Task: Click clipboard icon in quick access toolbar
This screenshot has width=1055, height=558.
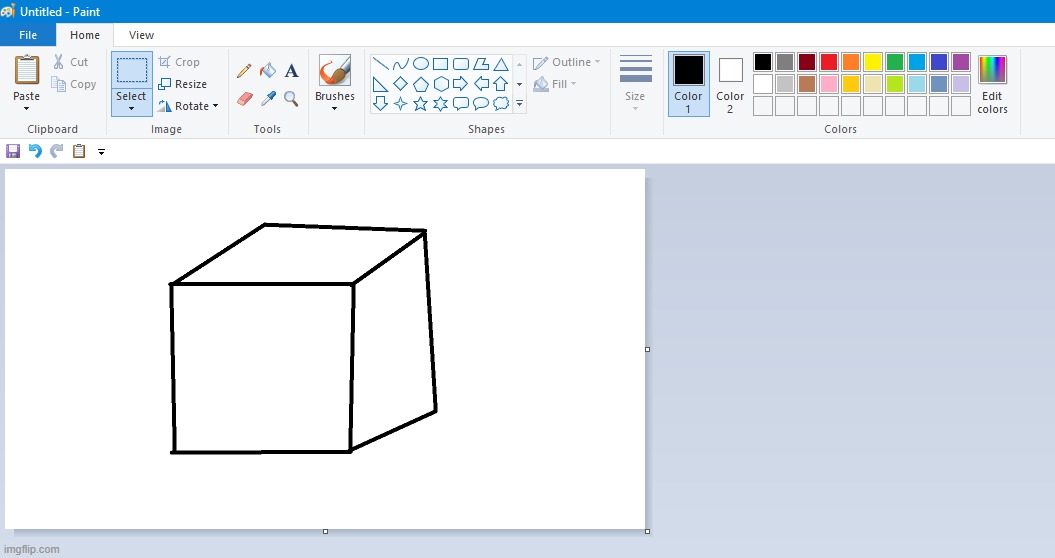Action: pyautogui.click(x=79, y=151)
